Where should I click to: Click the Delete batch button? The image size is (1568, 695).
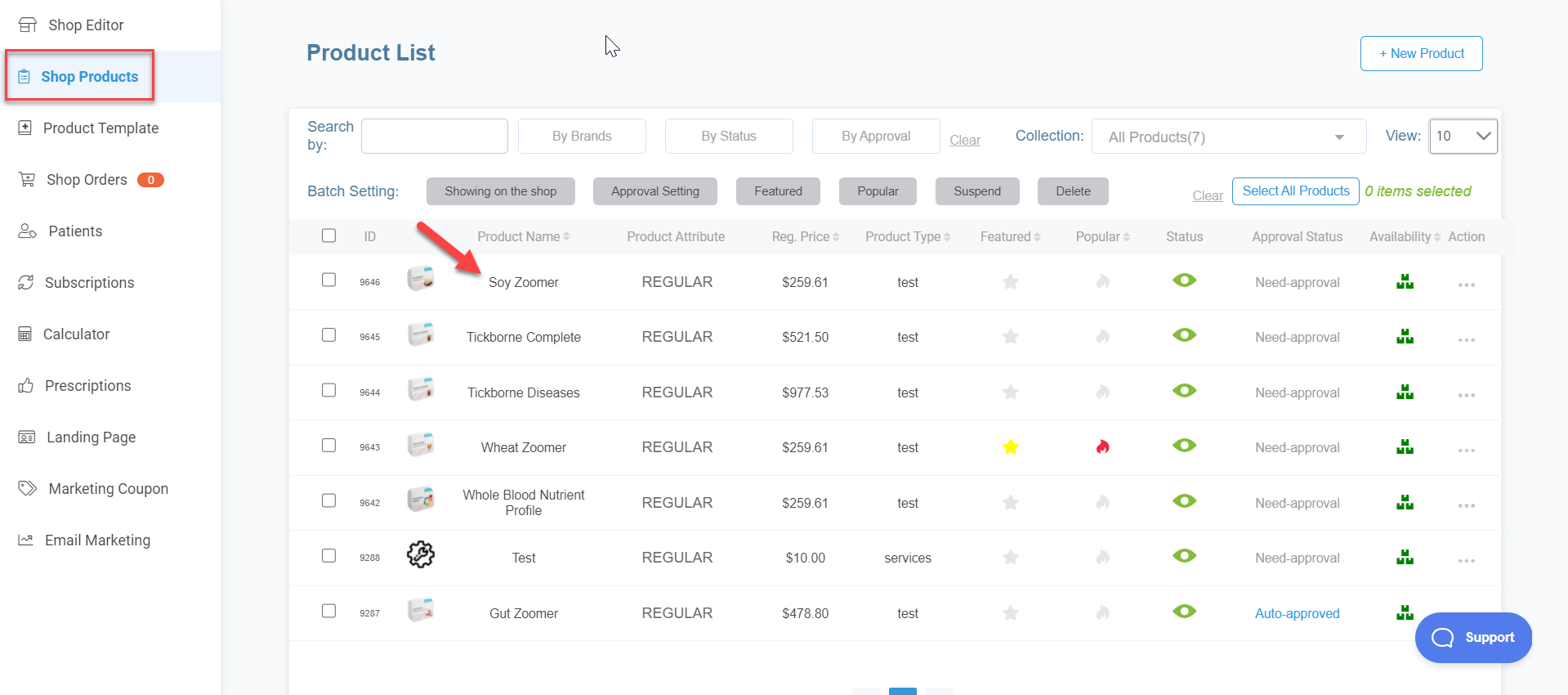(1073, 191)
